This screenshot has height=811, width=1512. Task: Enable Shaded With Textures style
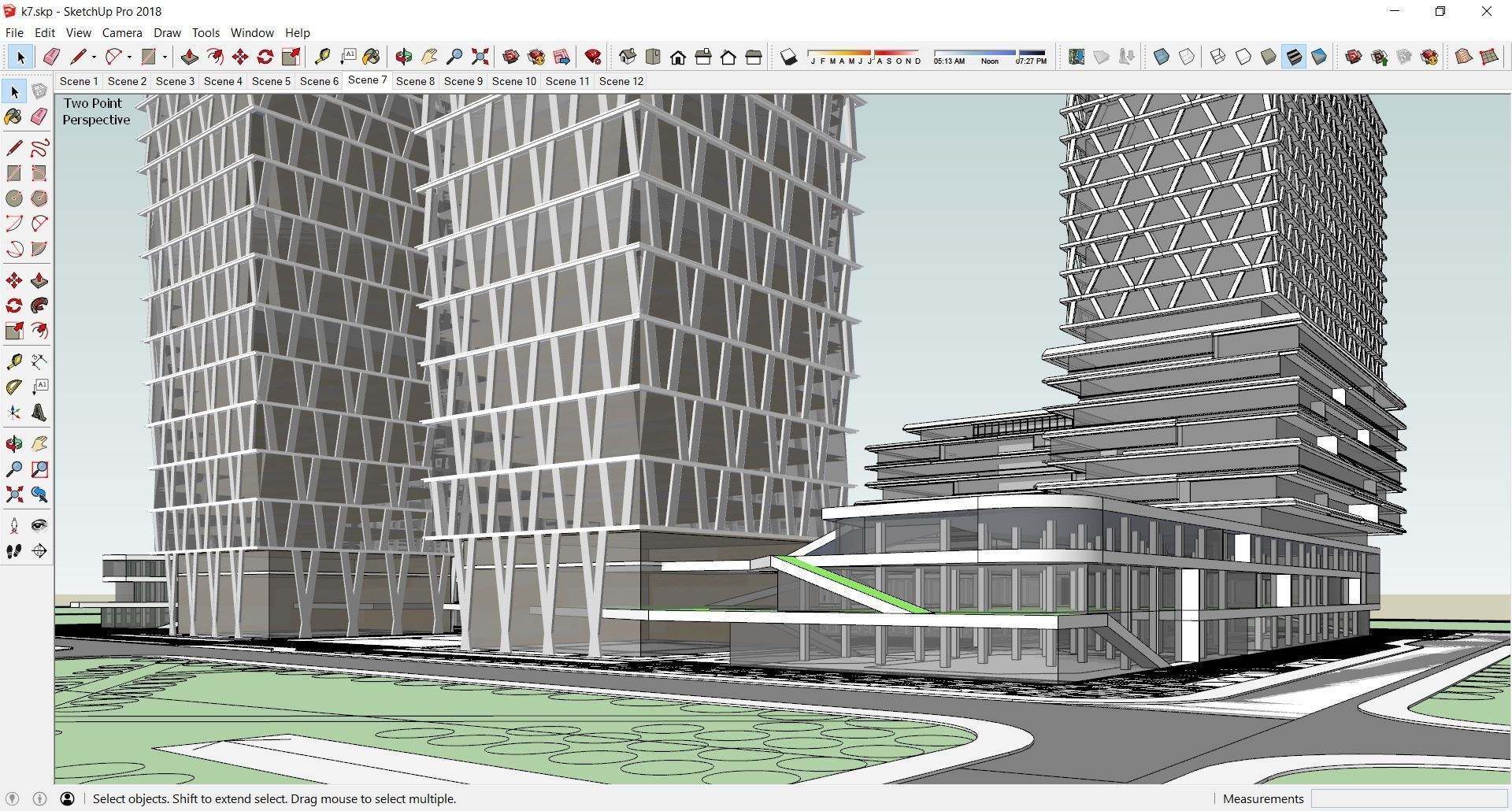(1294, 57)
